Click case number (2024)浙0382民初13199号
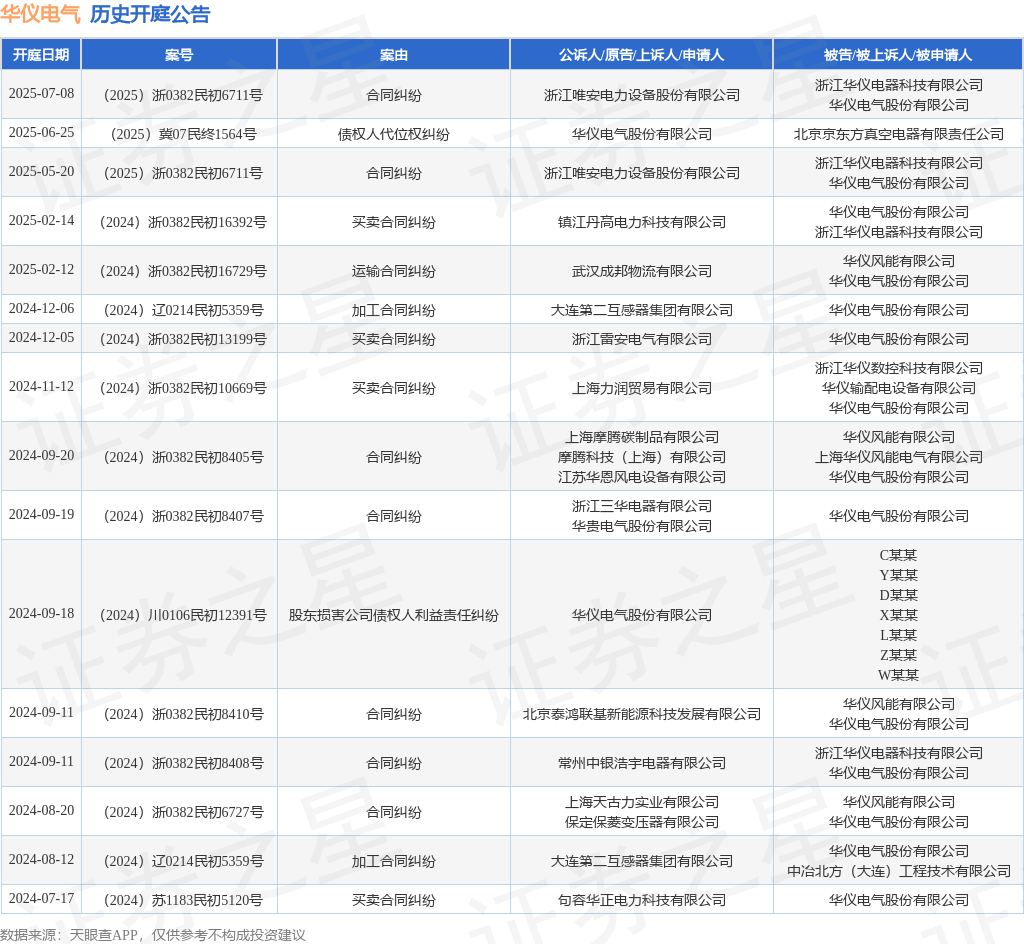Viewport: 1024px width, 944px height. [x=180, y=339]
